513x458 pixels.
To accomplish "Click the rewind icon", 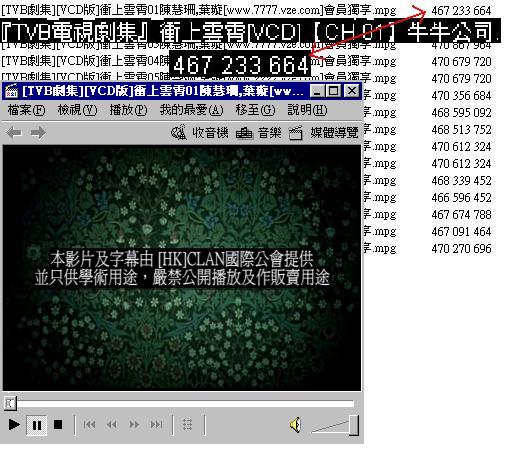I will tap(112, 425).
